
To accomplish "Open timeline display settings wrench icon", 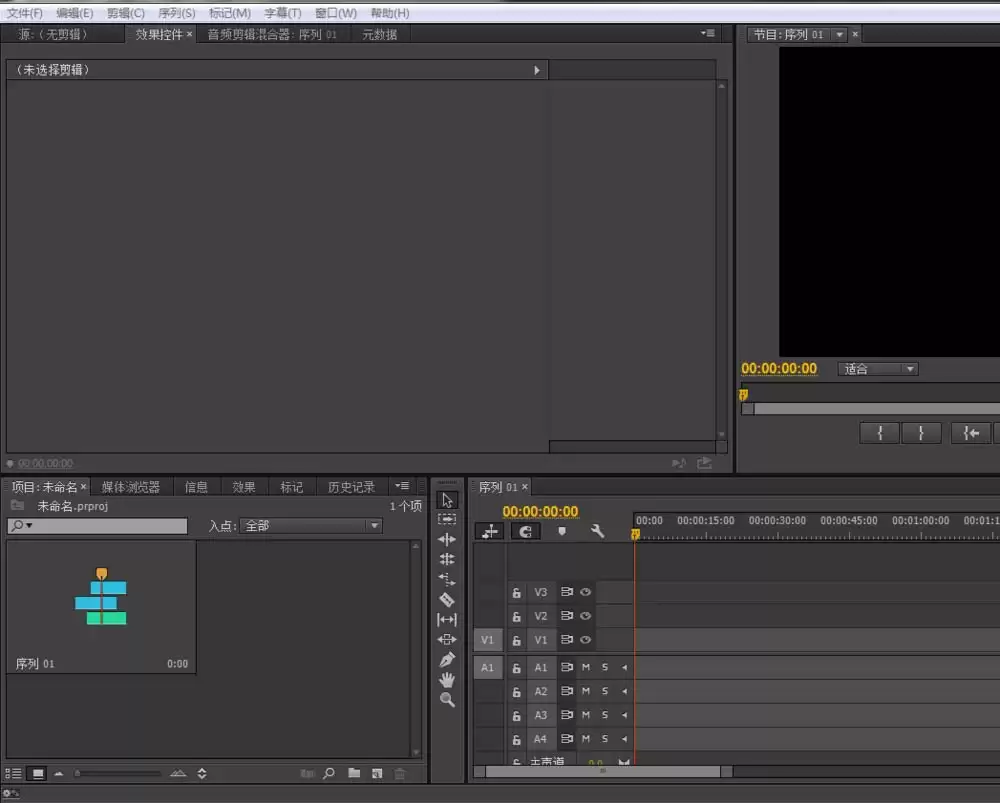I will coord(597,532).
